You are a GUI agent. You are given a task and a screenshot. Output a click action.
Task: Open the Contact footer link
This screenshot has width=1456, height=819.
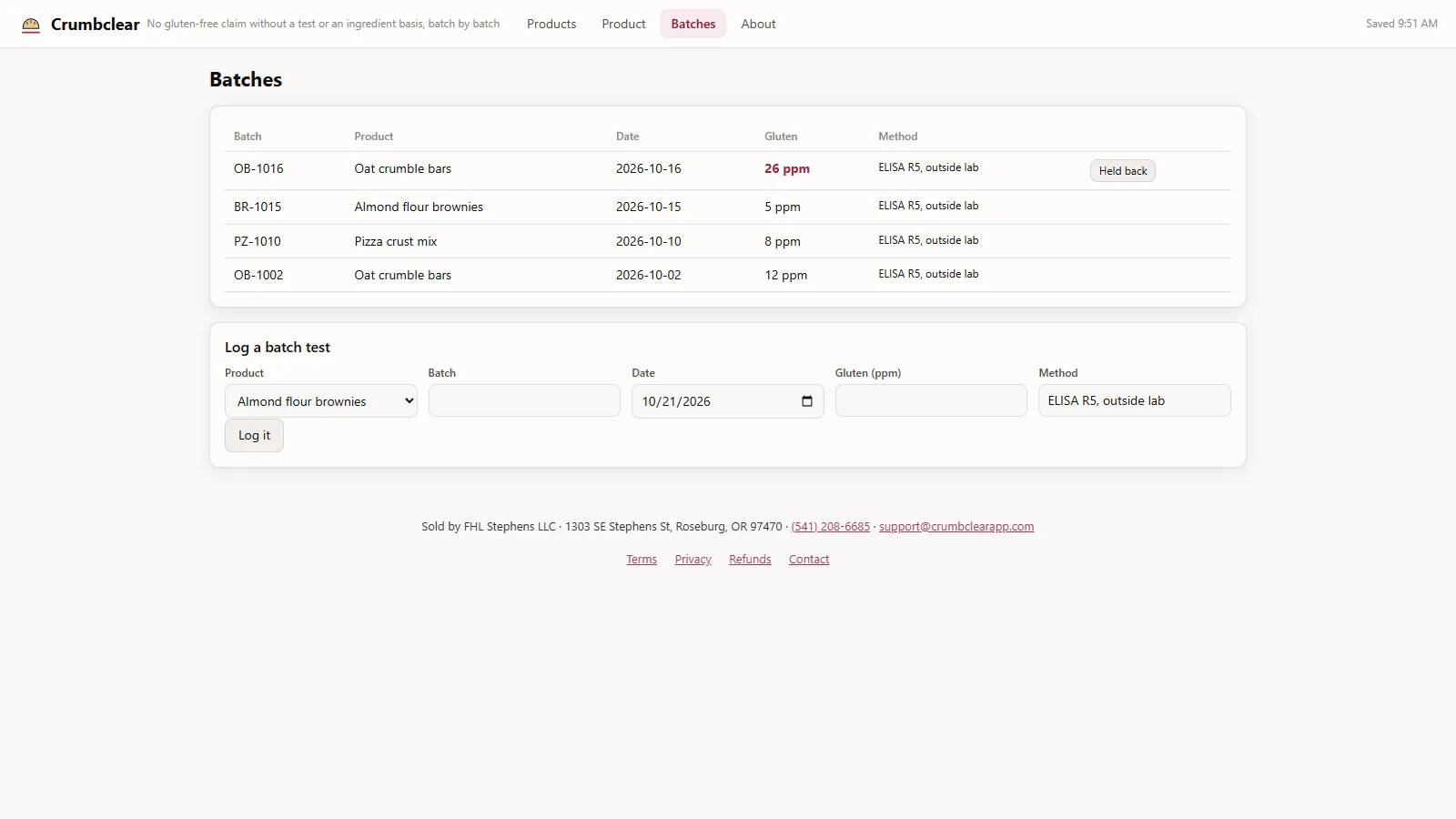(809, 560)
